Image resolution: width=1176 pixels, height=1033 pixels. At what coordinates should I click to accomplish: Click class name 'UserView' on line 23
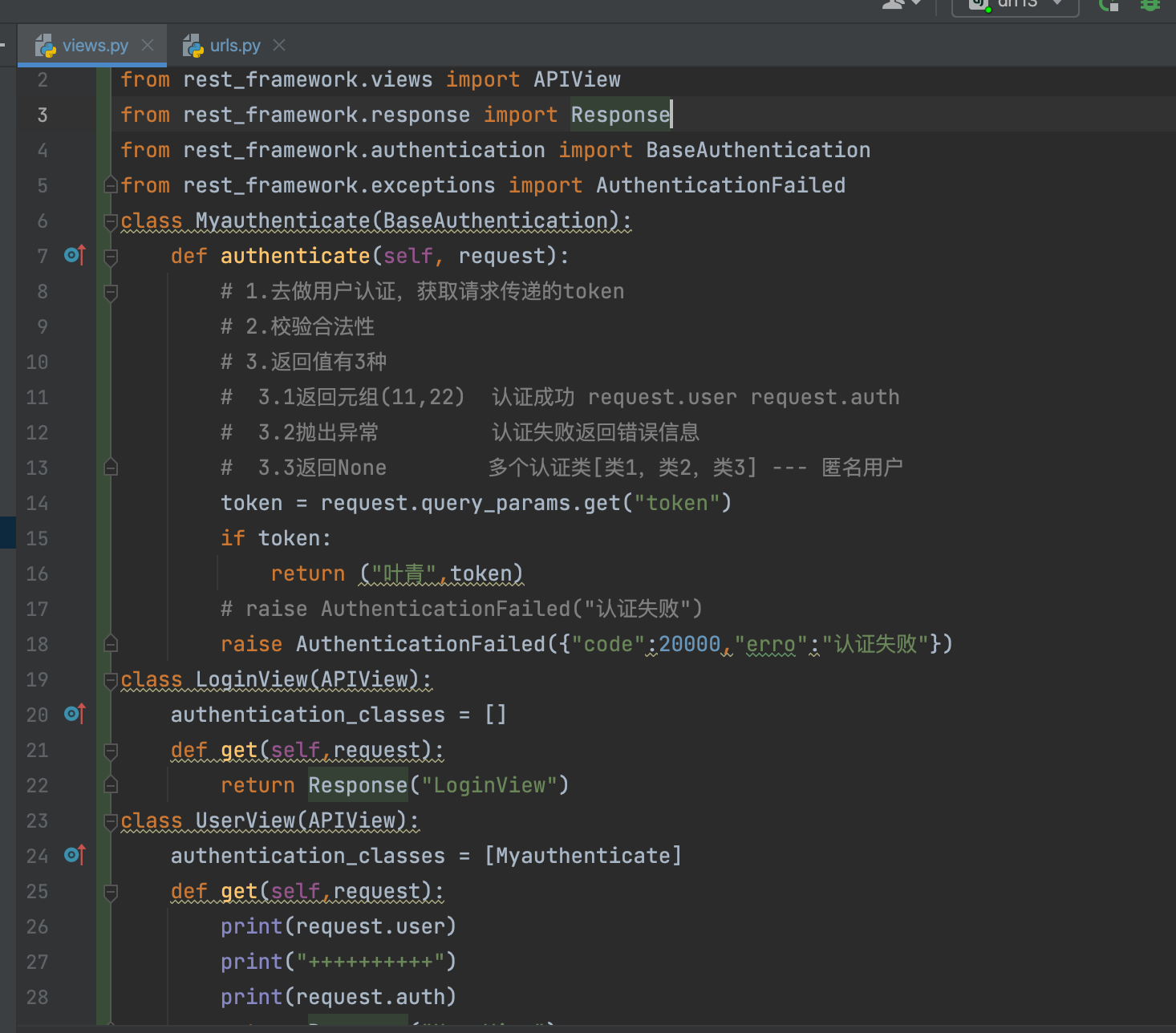point(245,820)
